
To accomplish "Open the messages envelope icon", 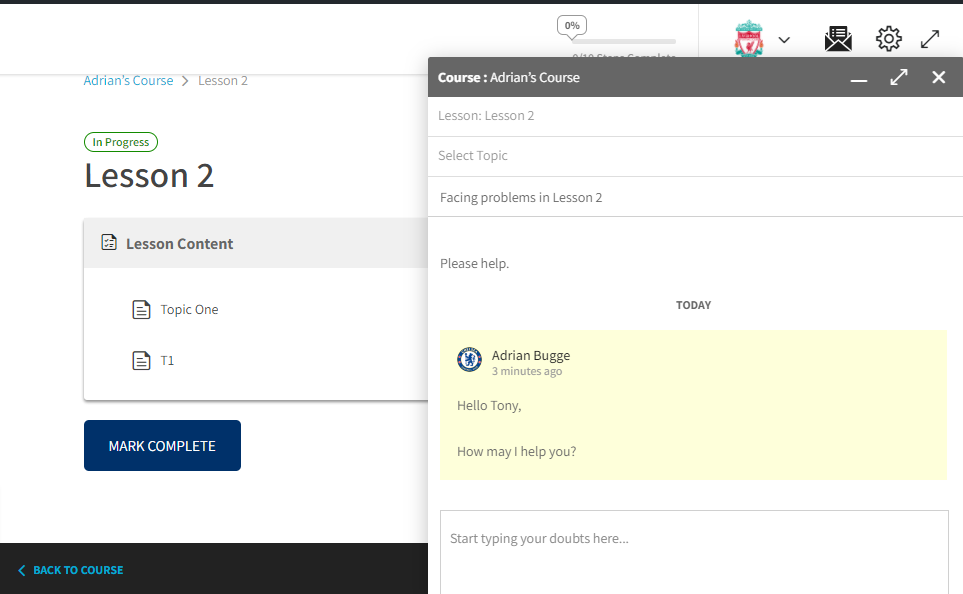I will click(838, 39).
